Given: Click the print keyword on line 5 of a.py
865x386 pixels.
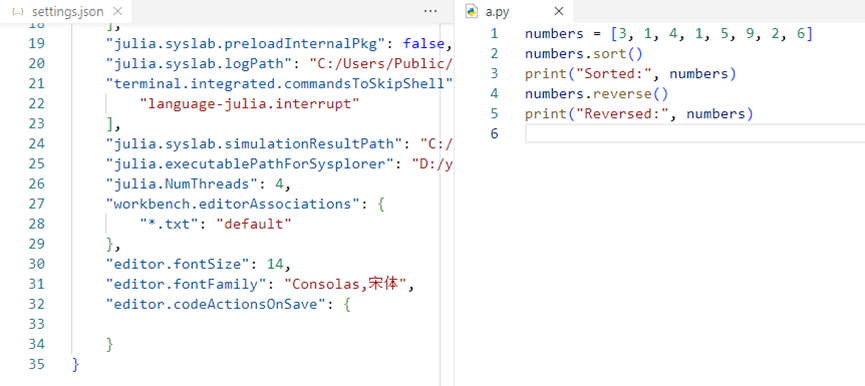Looking at the screenshot, I should [x=546, y=114].
